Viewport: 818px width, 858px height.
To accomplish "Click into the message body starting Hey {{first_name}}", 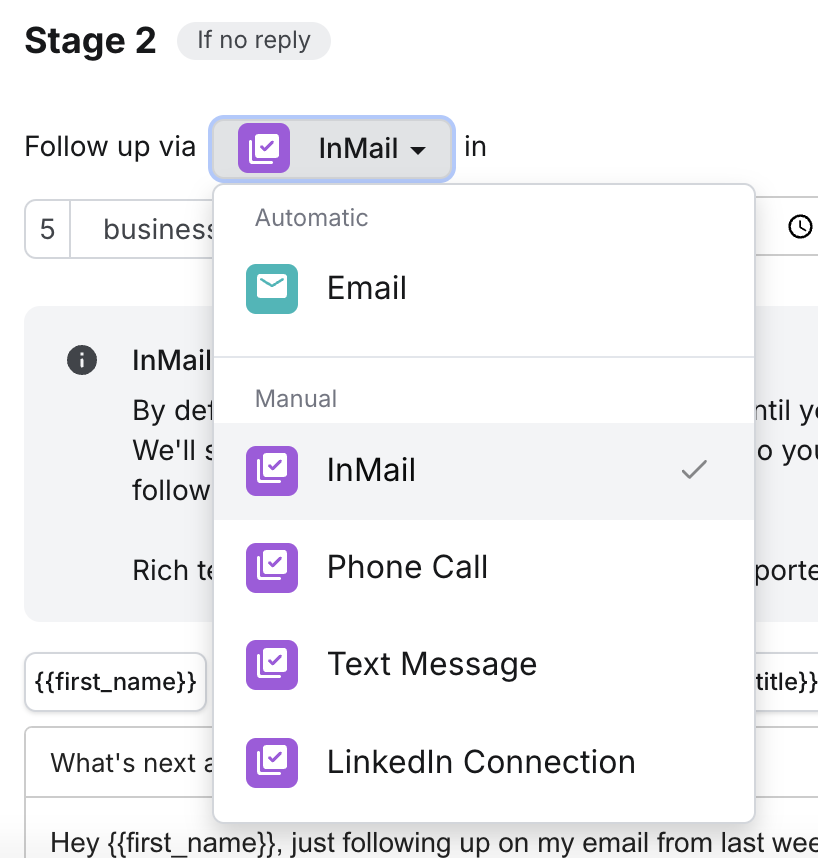I will (421, 842).
